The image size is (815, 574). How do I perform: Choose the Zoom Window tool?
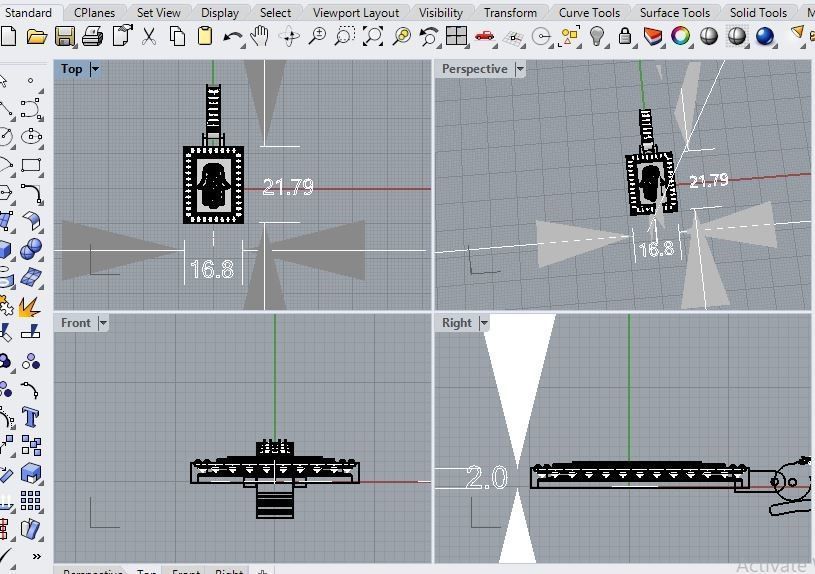[345, 36]
